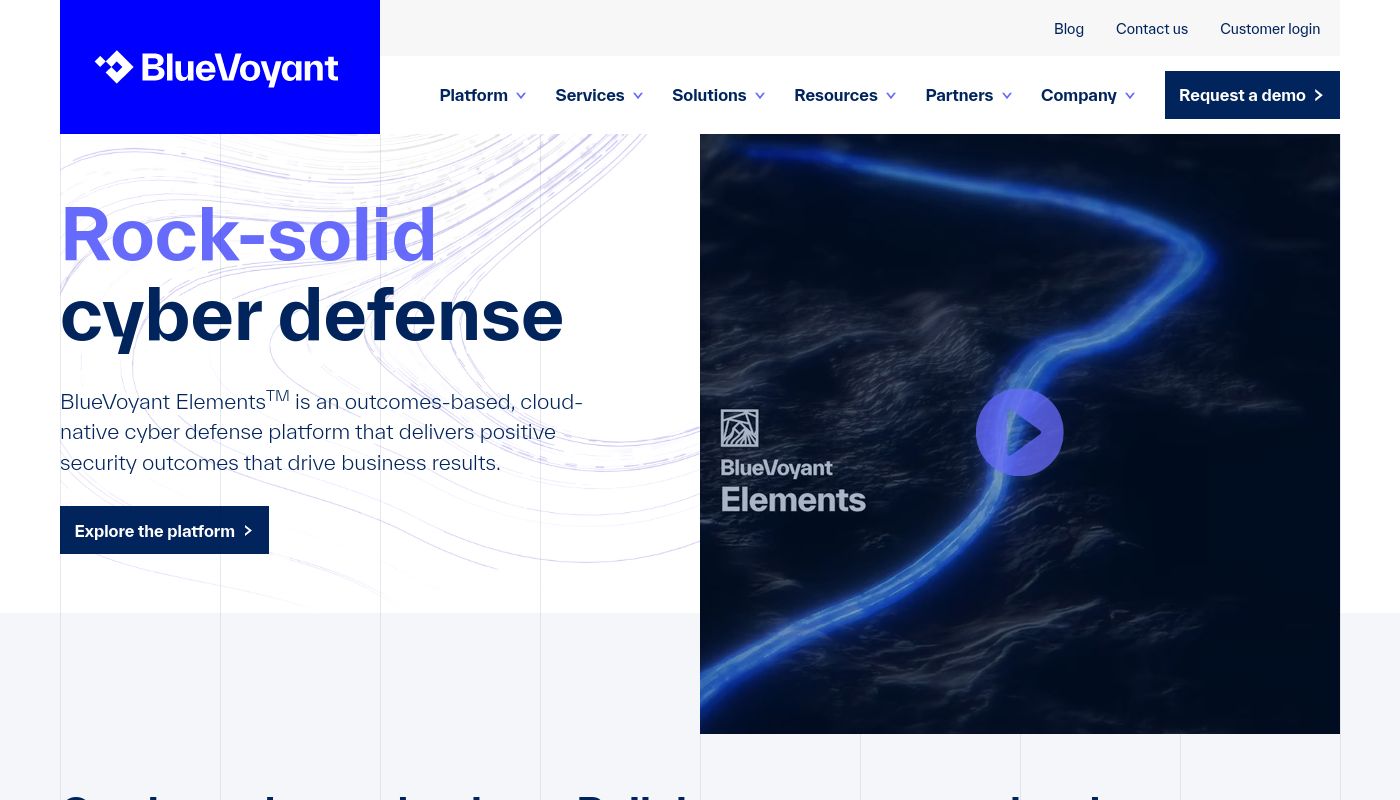1400x800 pixels.
Task: Open the Company menu
Action: tap(1078, 95)
